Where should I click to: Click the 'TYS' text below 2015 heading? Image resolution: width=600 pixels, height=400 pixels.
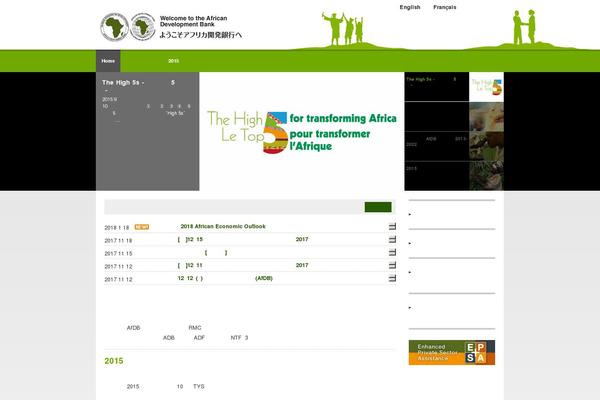(x=199, y=387)
